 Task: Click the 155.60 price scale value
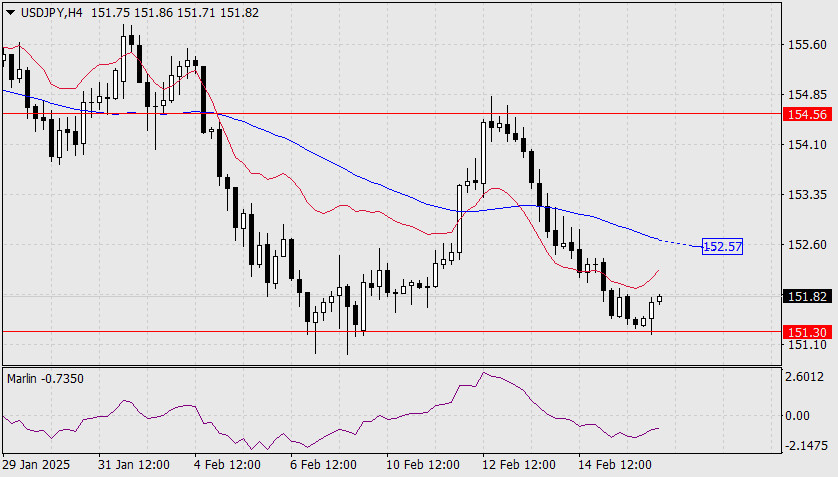[x=808, y=45]
